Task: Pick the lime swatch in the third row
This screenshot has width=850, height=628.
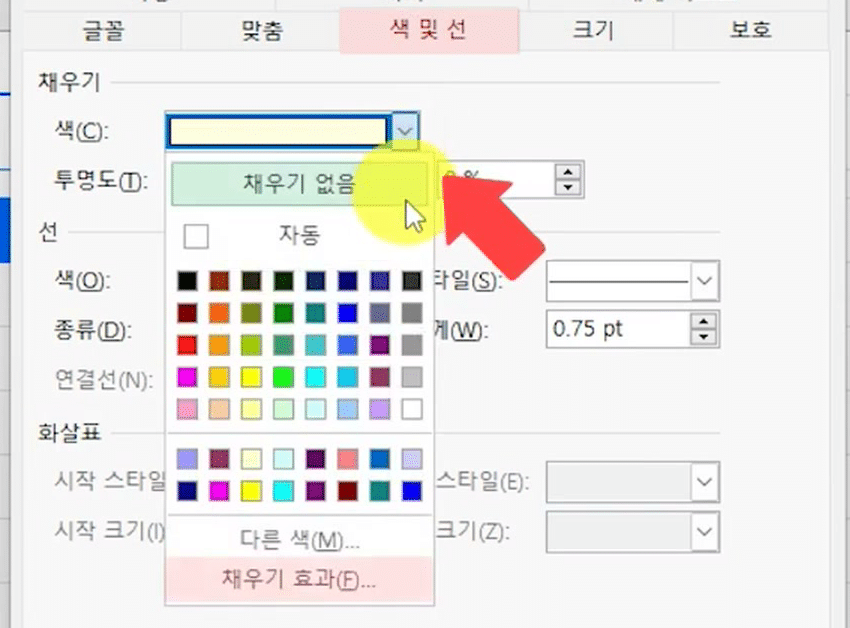Action: [x=251, y=345]
